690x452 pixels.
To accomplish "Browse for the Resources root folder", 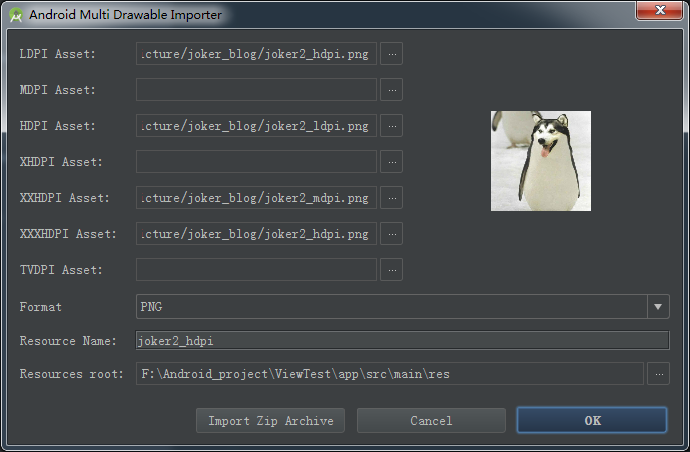I will (659, 374).
